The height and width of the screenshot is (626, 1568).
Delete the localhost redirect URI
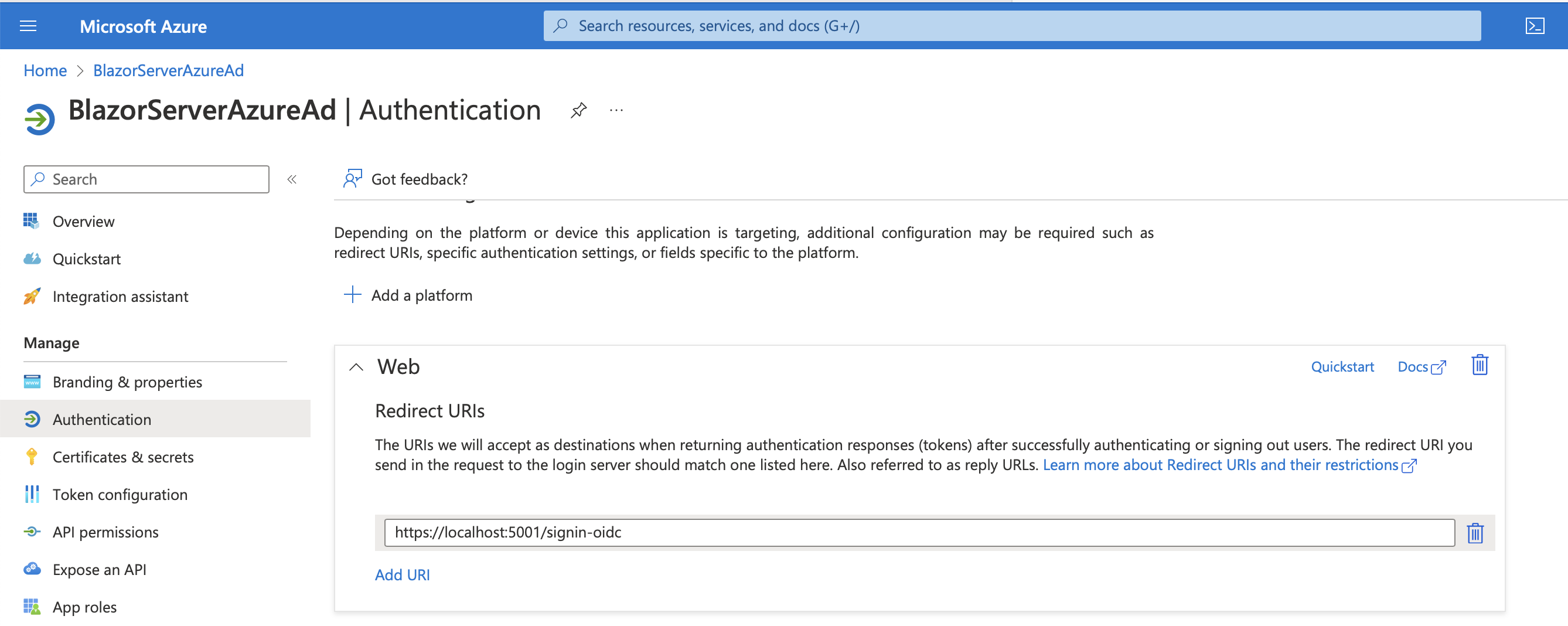pyautogui.click(x=1475, y=533)
